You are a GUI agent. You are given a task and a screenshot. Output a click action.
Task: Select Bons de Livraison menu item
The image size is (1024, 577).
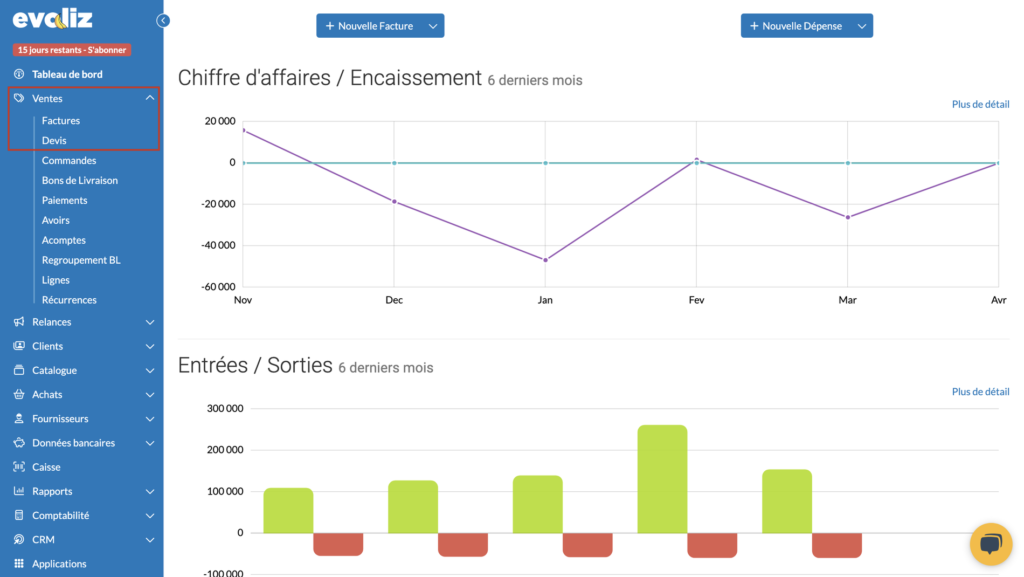point(80,181)
